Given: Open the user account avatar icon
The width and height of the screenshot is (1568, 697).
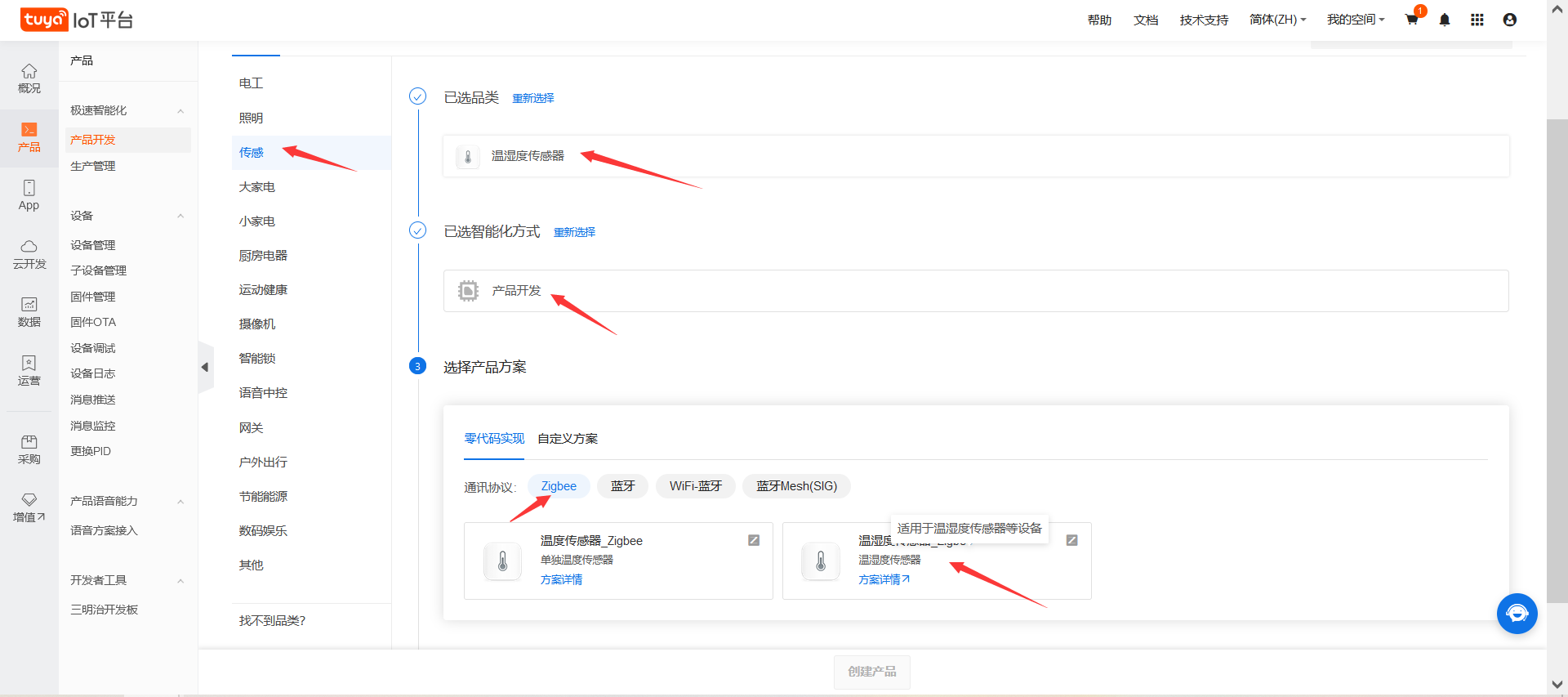Looking at the screenshot, I should [1509, 20].
